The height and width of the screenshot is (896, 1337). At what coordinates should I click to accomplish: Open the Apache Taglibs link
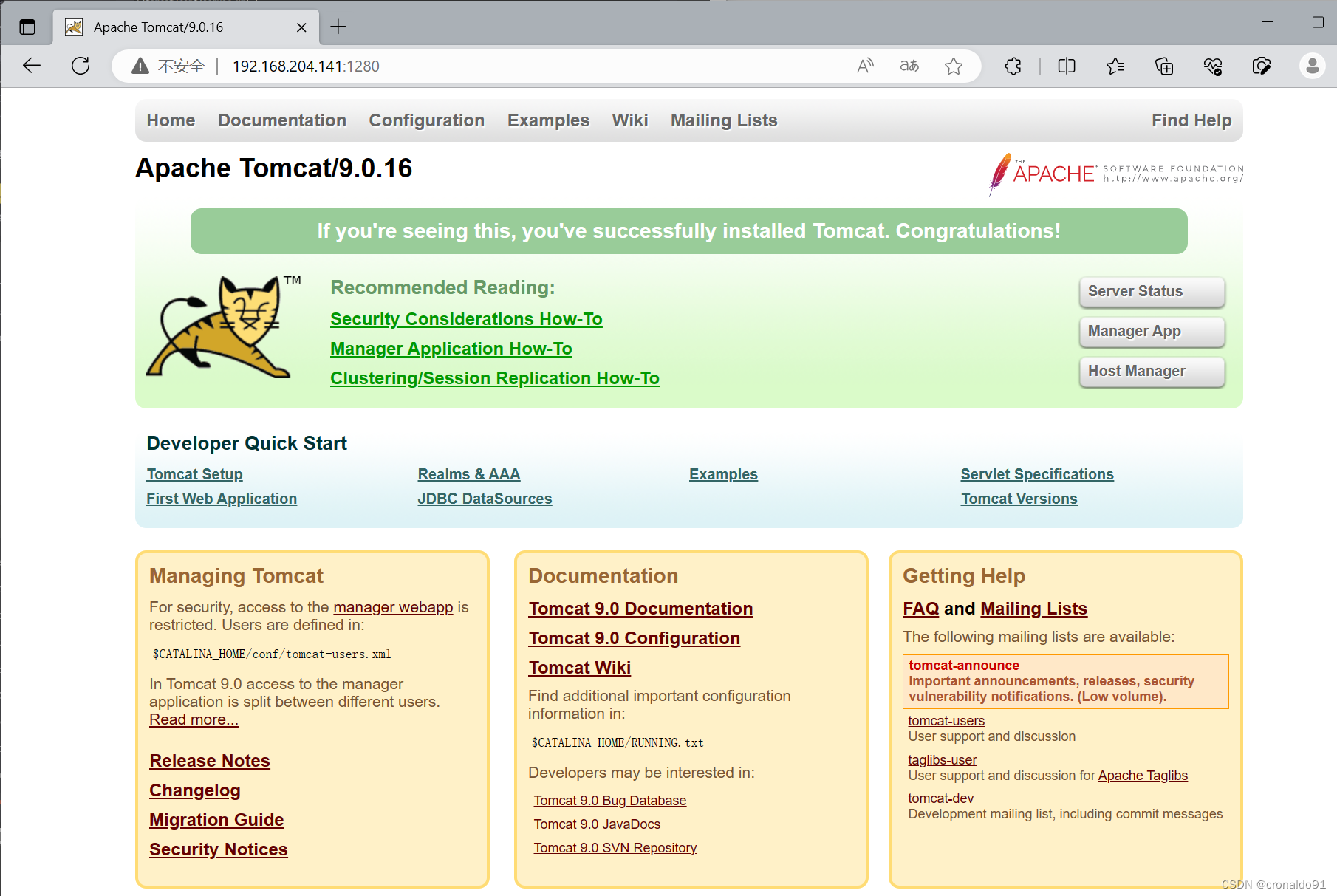coord(1143,776)
